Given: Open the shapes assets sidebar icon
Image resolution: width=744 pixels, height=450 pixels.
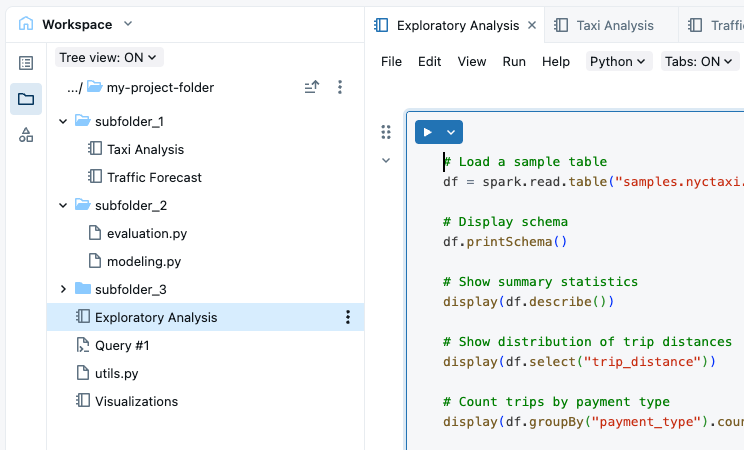Looking at the screenshot, I should (26, 135).
